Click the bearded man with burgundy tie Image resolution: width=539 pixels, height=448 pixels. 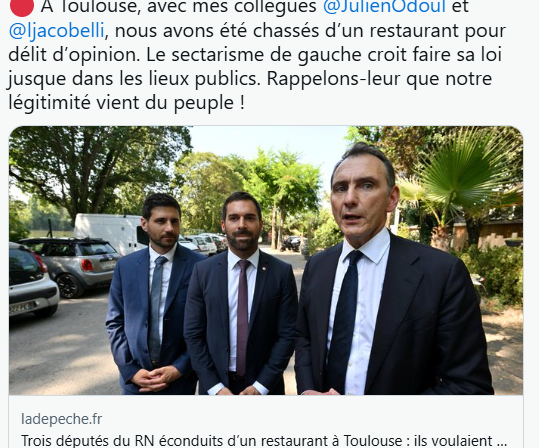[x=240, y=294]
